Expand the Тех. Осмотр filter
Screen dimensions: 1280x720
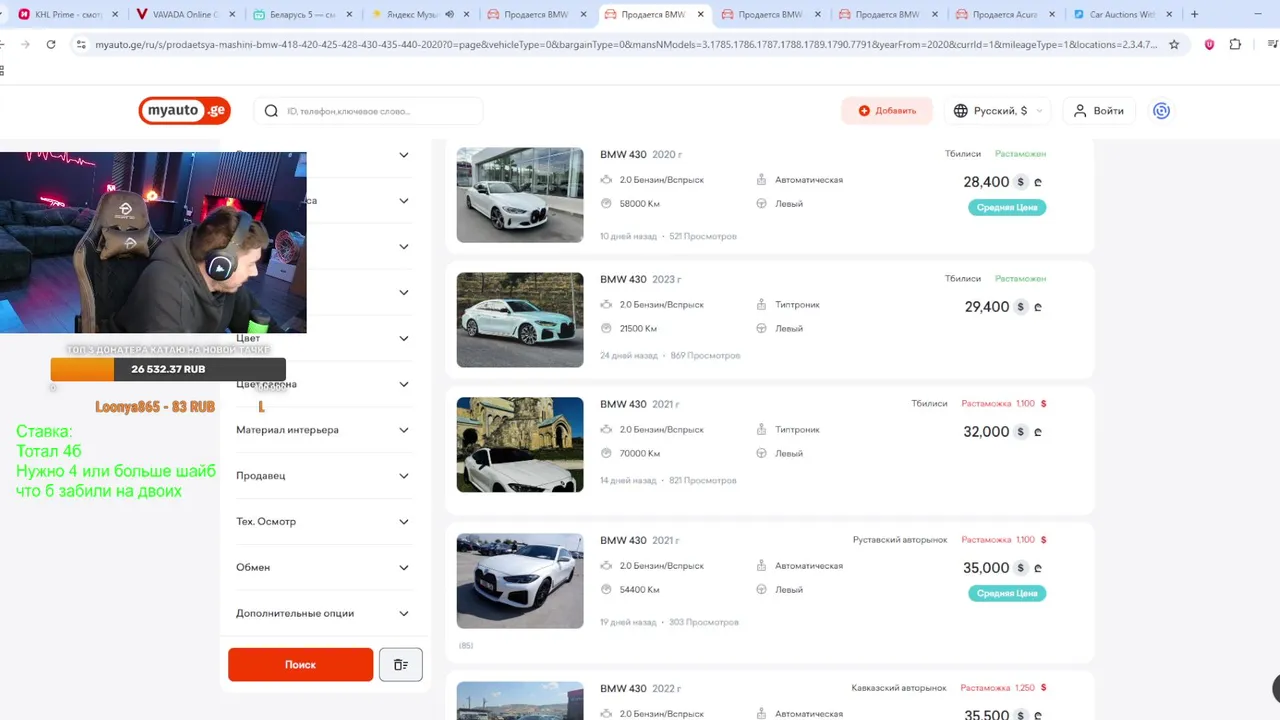tap(404, 522)
